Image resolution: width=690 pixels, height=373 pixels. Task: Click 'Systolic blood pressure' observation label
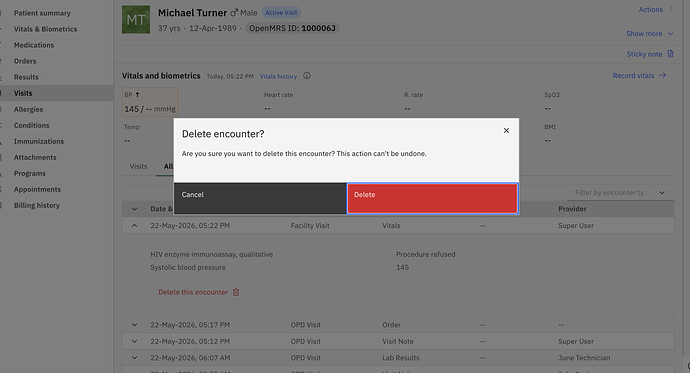[188, 267]
